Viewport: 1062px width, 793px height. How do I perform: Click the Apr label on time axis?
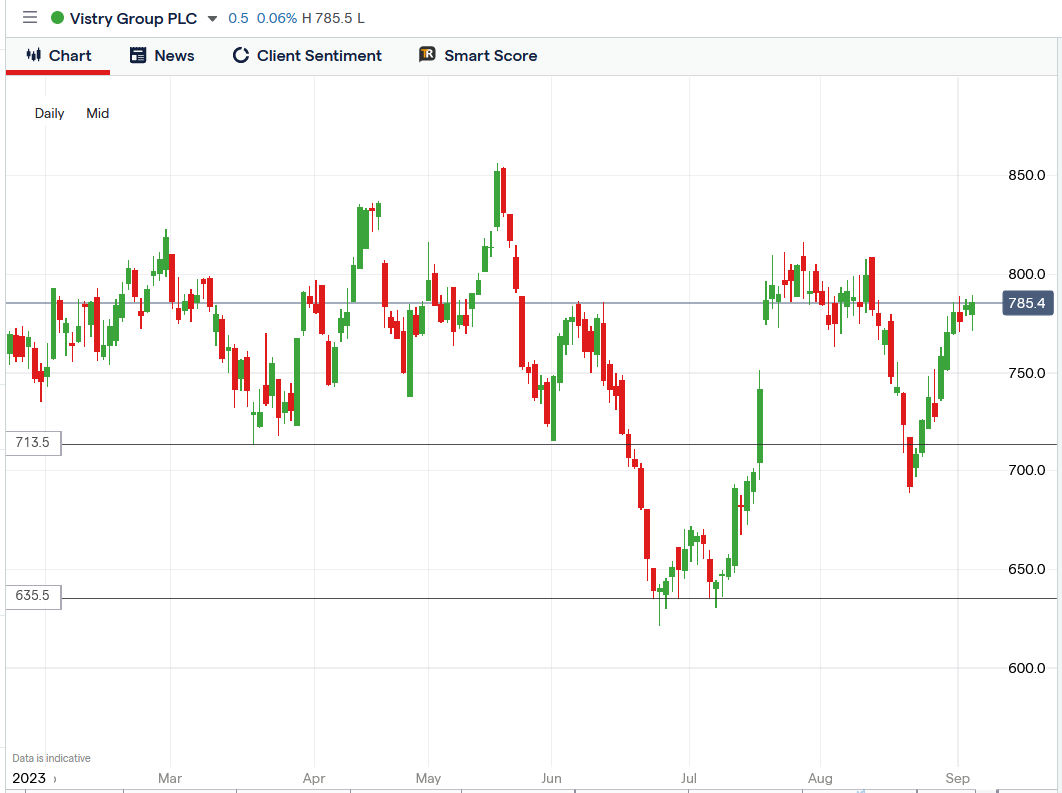coord(314,778)
